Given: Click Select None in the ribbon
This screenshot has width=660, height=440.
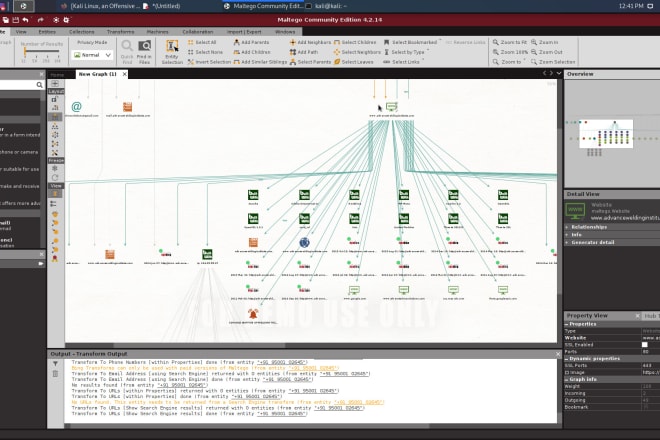Looking at the screenshot, I should point(205,52).
